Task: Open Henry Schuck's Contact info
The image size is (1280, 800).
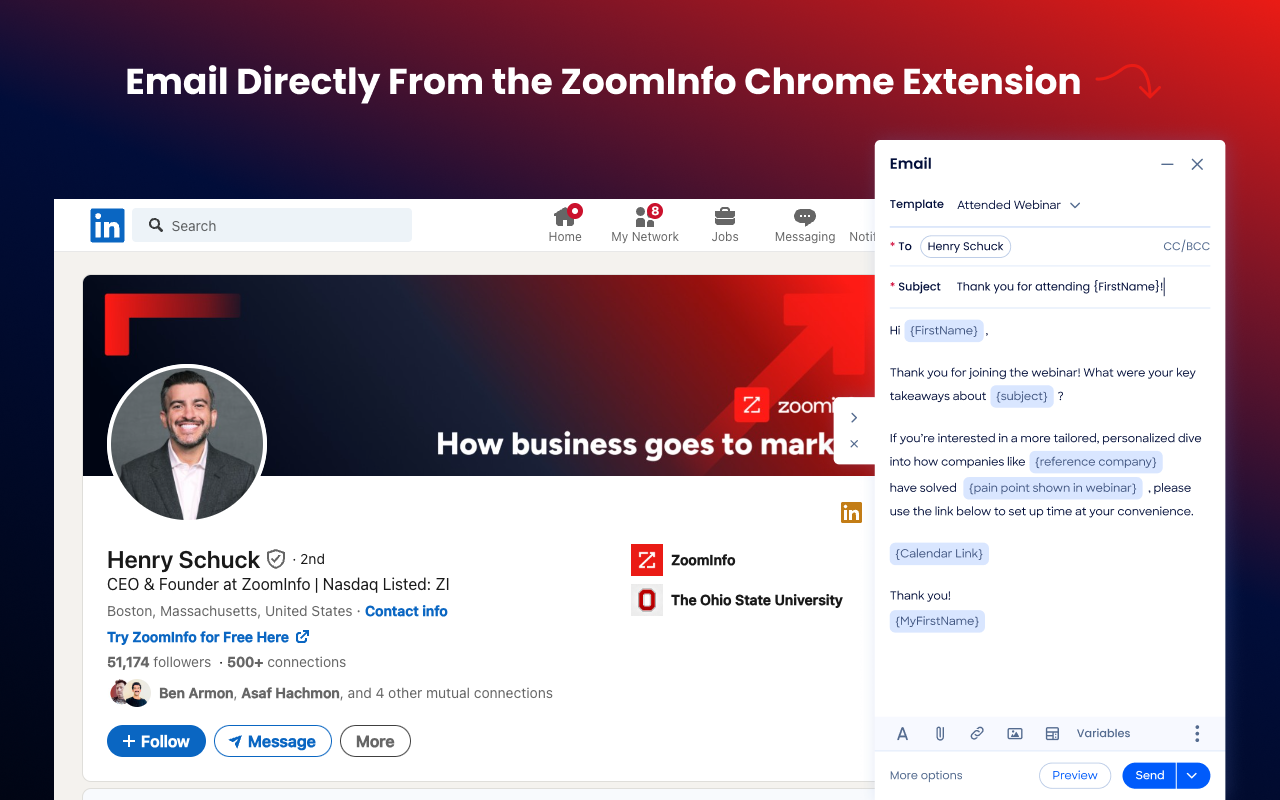Action: [406, 611]
